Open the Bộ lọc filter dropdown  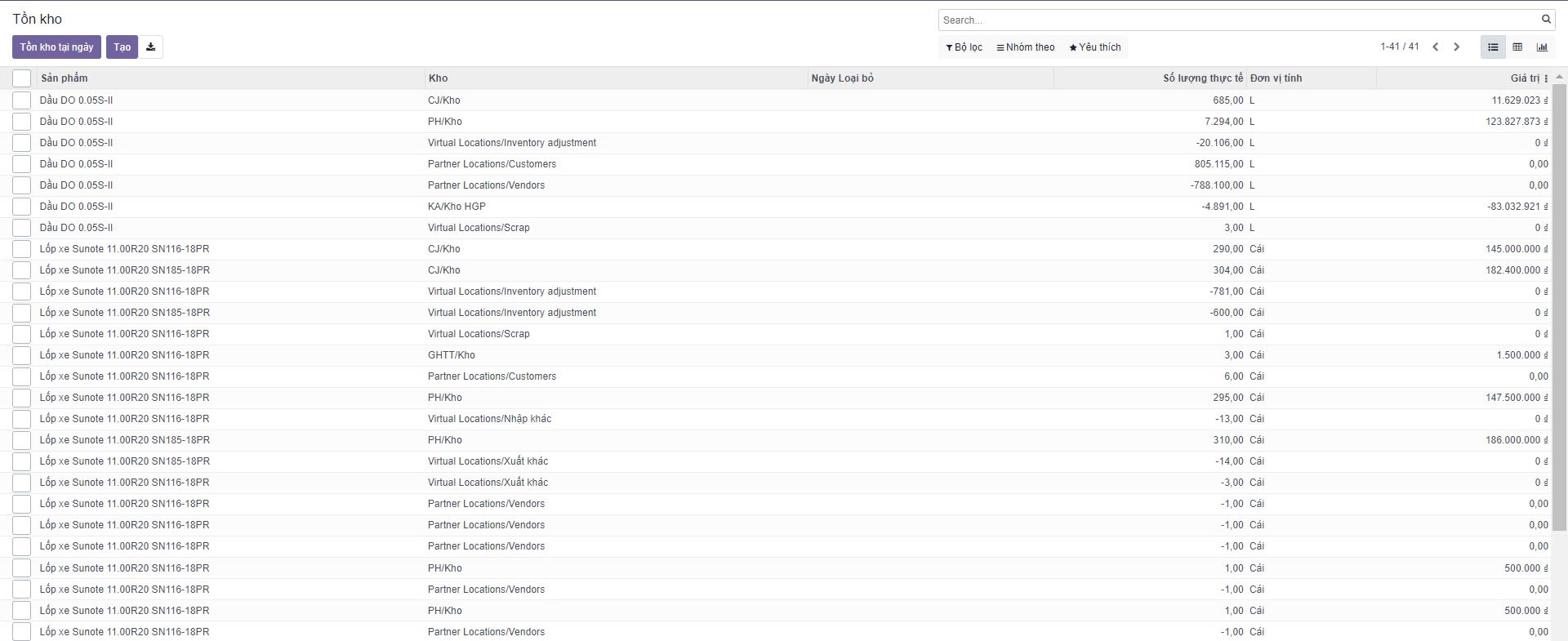(x=964, y=47)
